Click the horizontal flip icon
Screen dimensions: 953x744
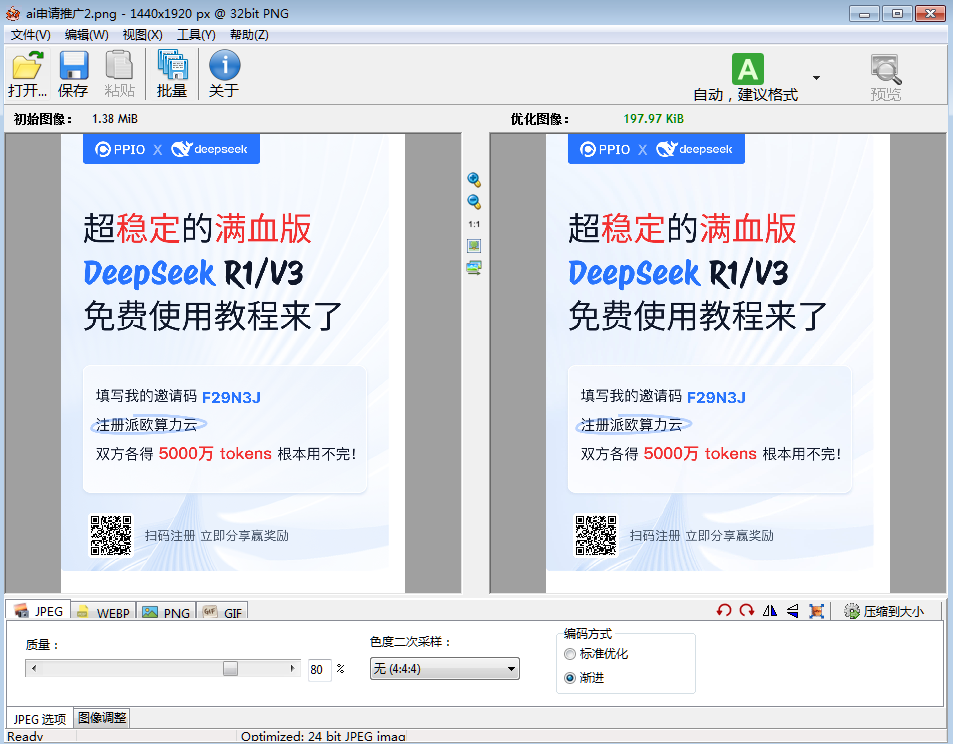[x=768, y=610]
